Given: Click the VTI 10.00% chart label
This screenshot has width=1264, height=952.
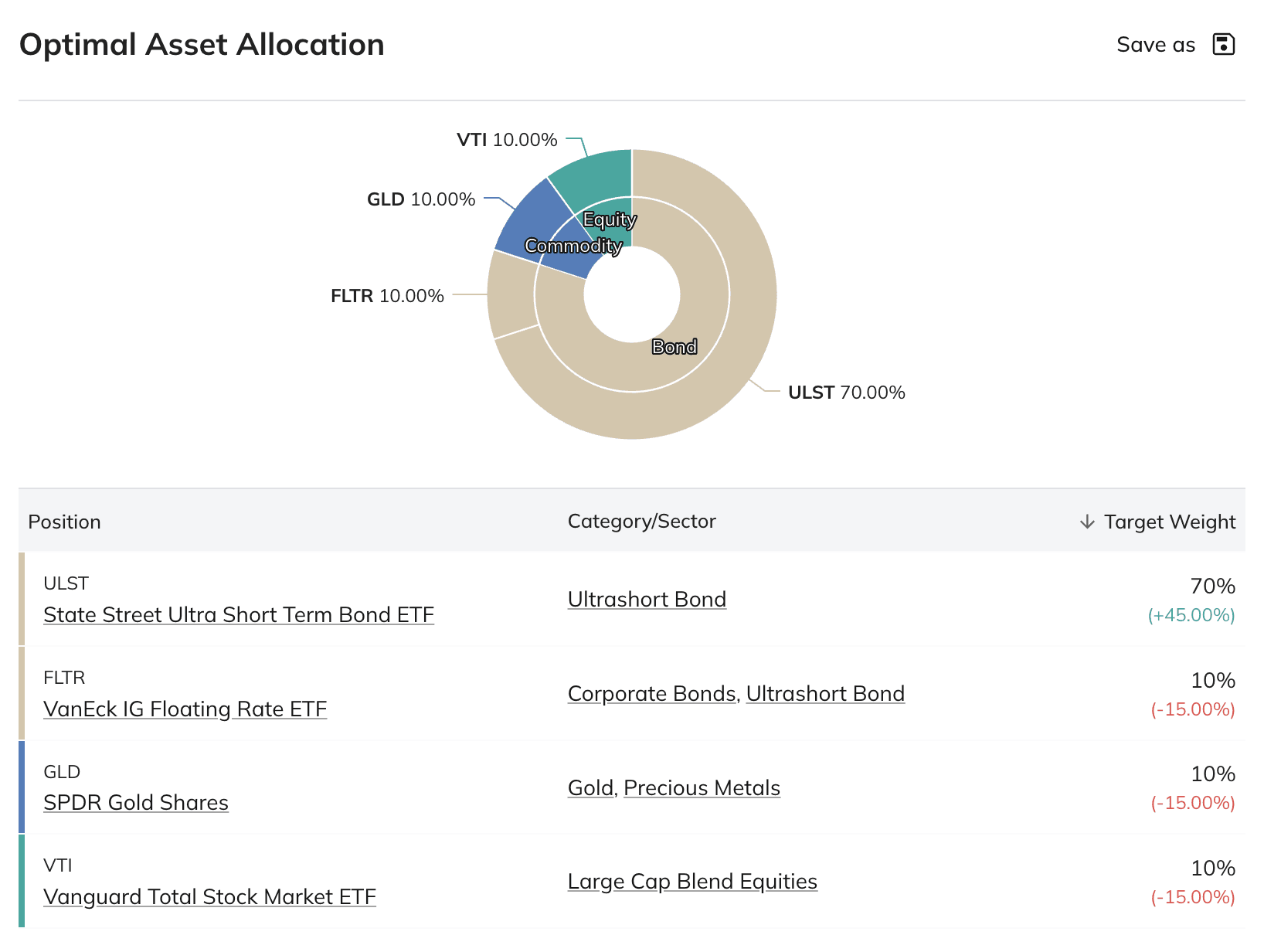Looking at the screenshot, I should click(x=507, y=140).
